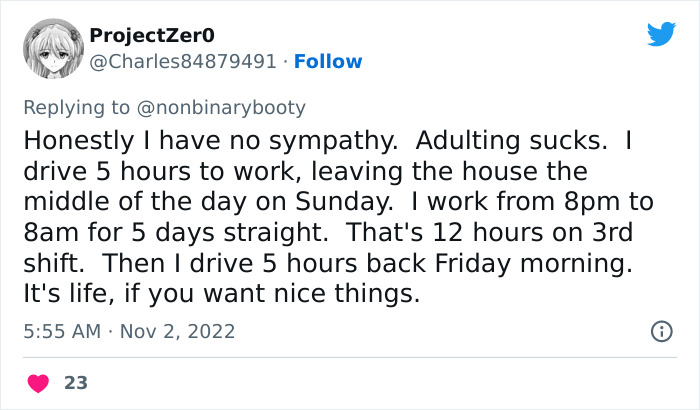Image resolution: width=700 pixels, height=410 pixels.
Task: Click the @Charles84879491 handle
Action: pyautogui.click(x=183, y=62)
